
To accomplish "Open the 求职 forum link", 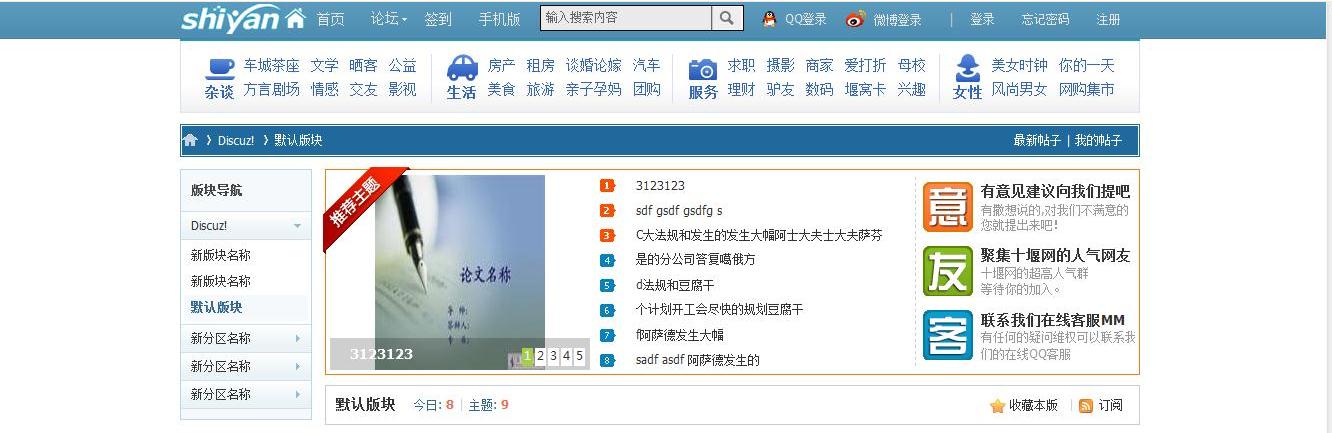I will pyautogui.click(x=741, y=65).
